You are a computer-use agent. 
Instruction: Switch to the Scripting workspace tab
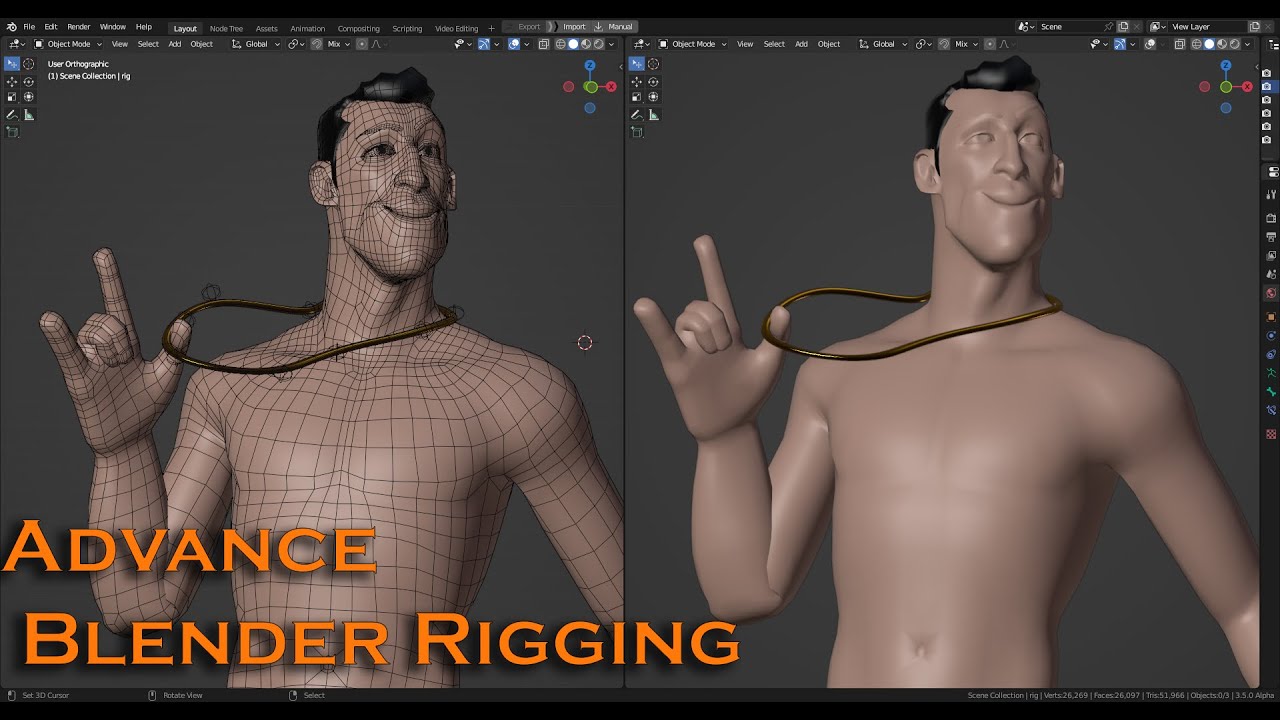point(407,28)
